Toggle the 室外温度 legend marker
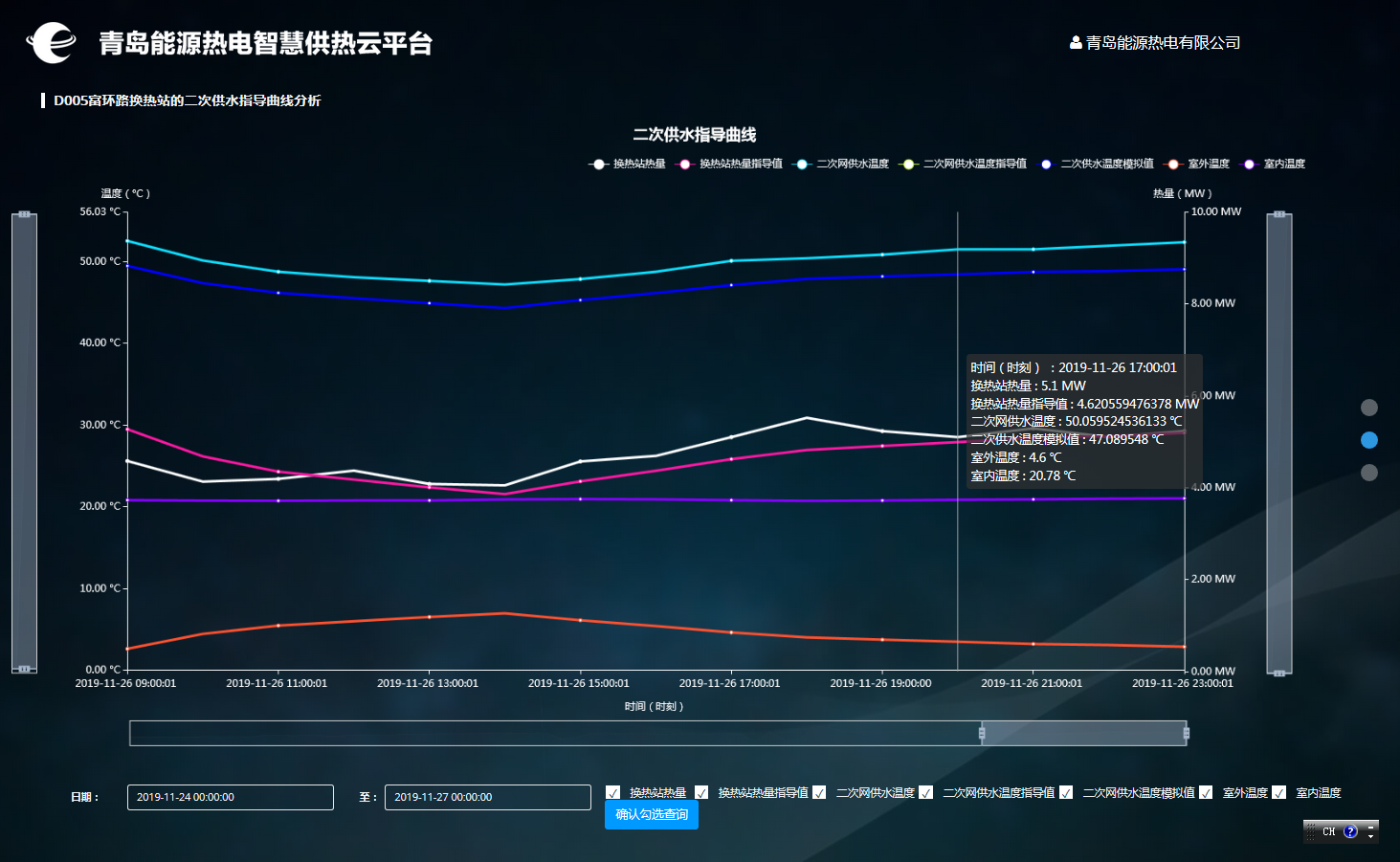Viewport: 1400px width, 862px height. tap(1173, 165)
